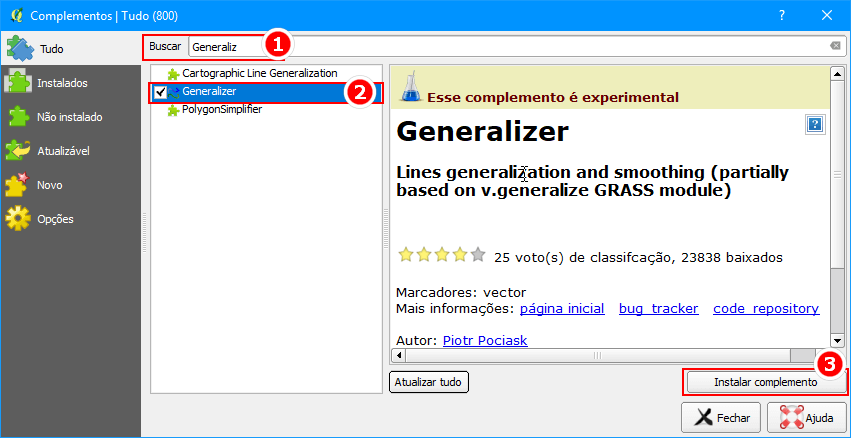This screenshot has width=851, height=438.
Task: Click the description panel scroll up arrow
Action: point(836,73)
